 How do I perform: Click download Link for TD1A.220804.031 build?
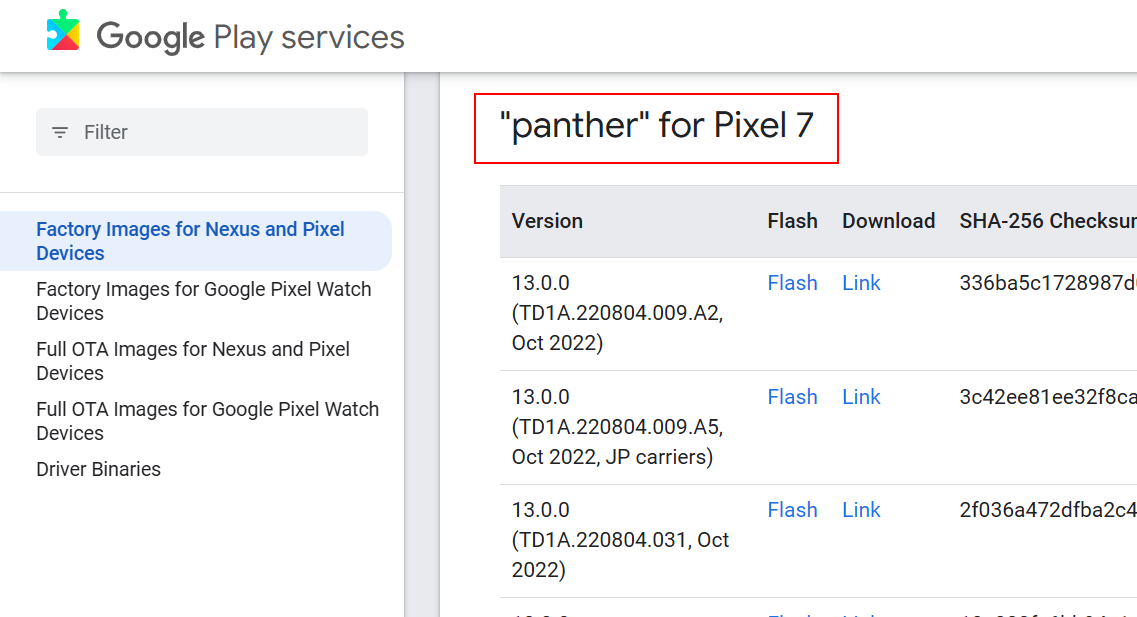click(x=861, y=510)
